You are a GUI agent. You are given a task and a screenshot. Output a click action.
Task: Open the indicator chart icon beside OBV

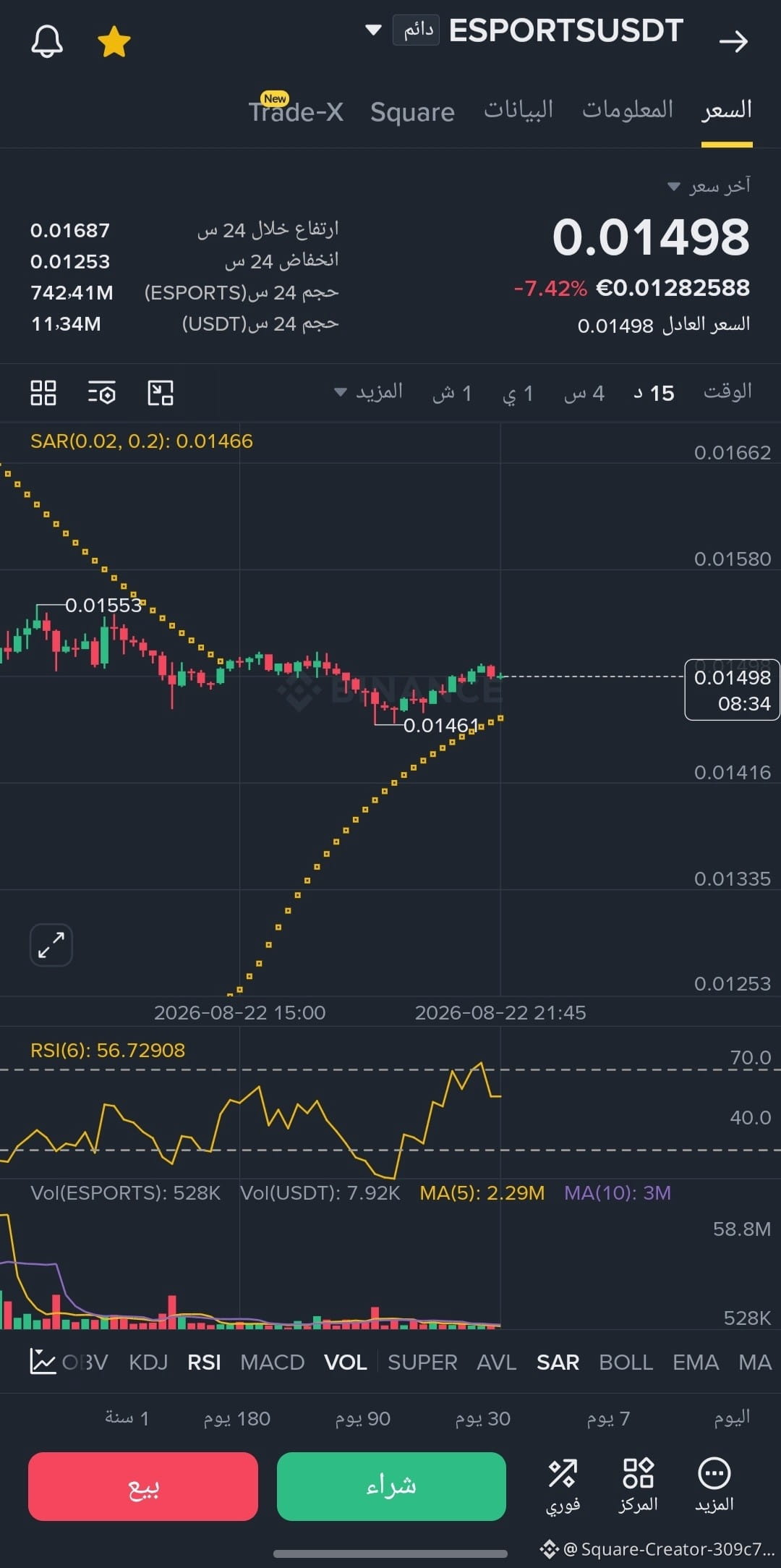[43, 1362]
